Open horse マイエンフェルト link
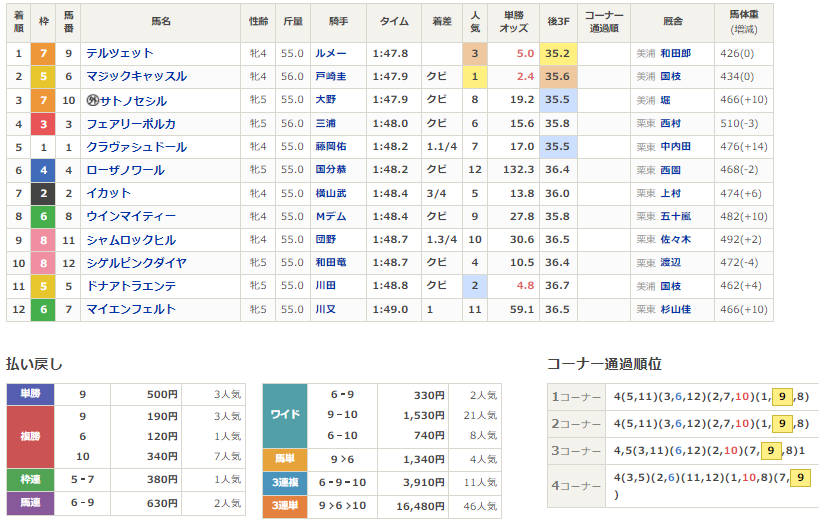Screen dimensions: 819x519 [x=131, y=309]
